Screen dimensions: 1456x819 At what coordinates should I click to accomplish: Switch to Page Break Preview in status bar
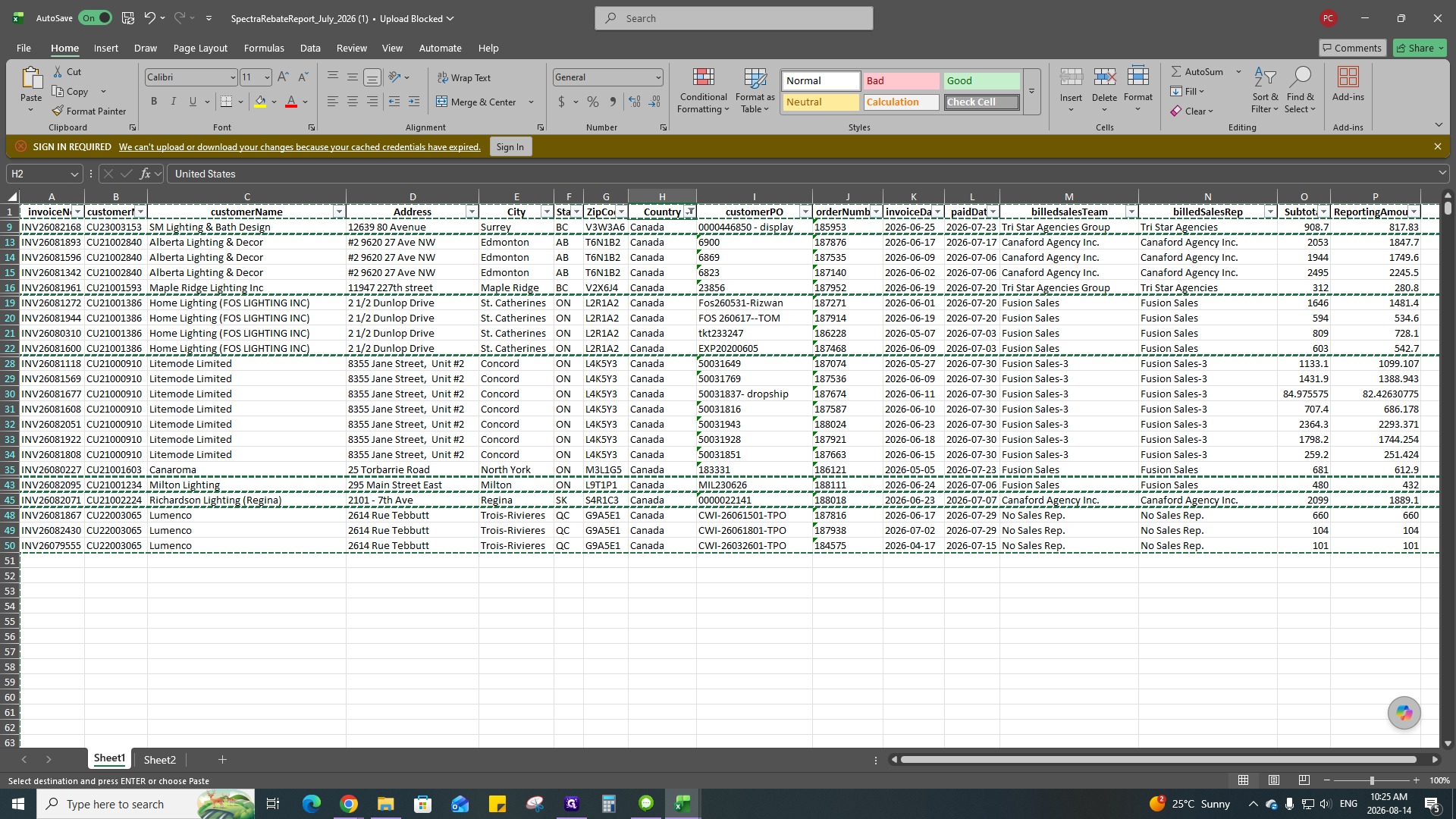point(1304,780)
